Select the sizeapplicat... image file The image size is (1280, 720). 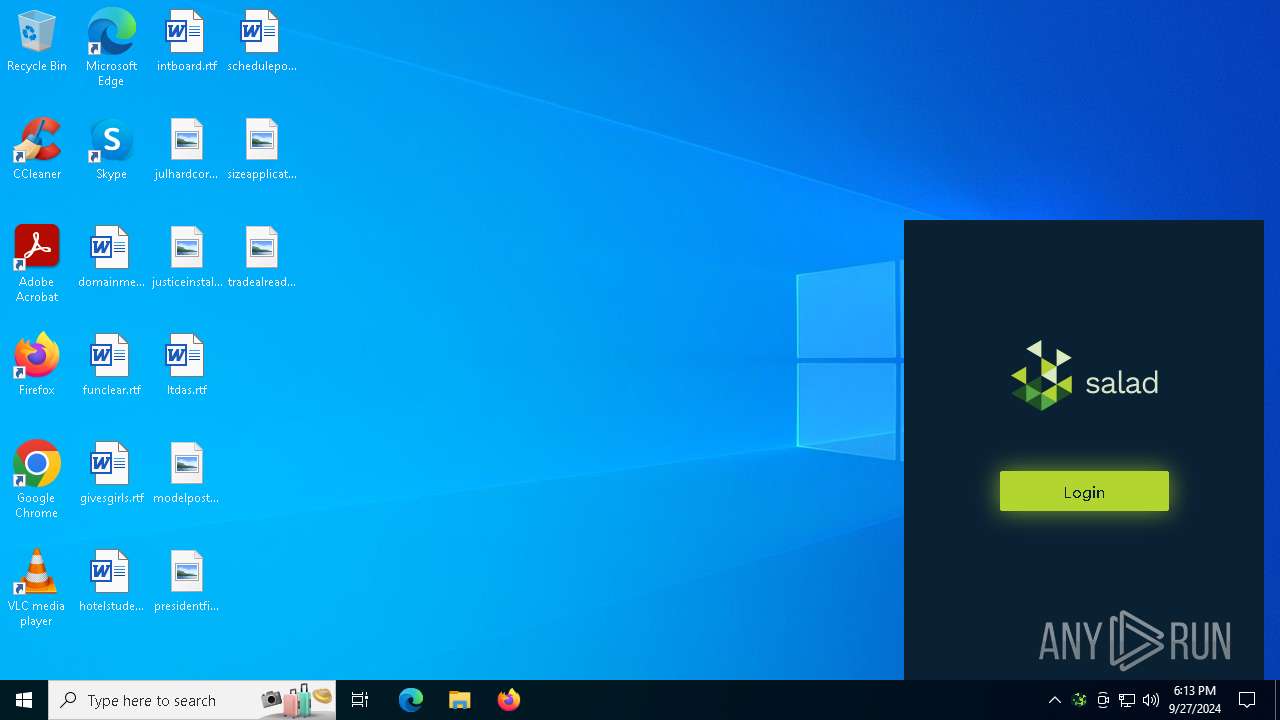(x=261, y=150)
